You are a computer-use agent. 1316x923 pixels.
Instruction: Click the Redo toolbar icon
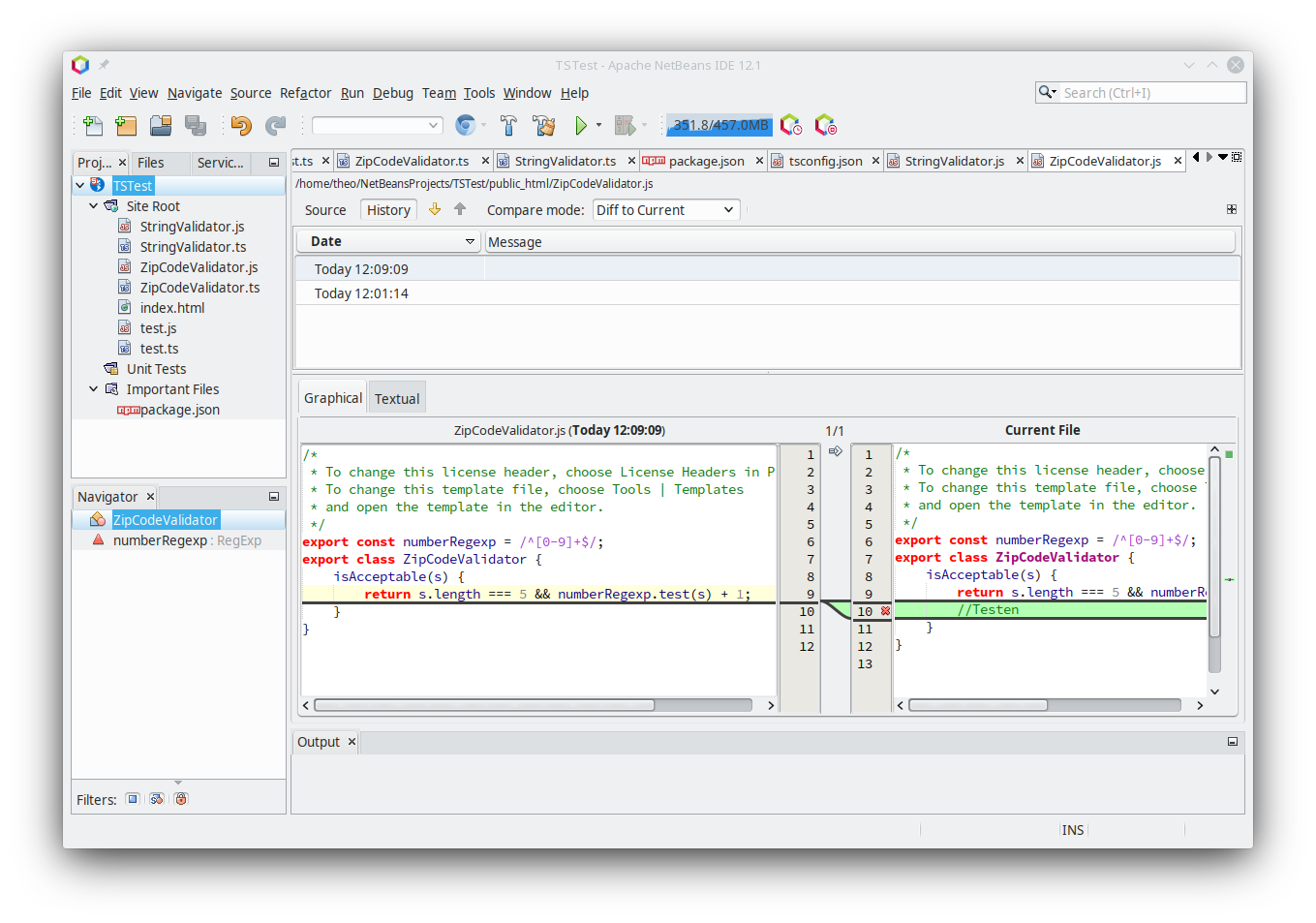tap(276, 125)
